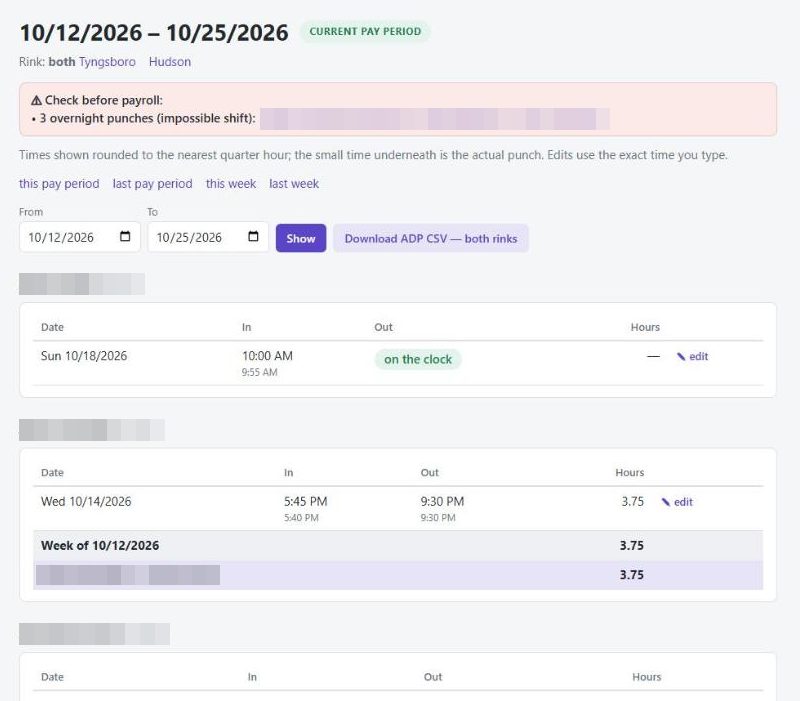Focus the To date field 10/25/2026
800x701 pixels.
point(208,237)
